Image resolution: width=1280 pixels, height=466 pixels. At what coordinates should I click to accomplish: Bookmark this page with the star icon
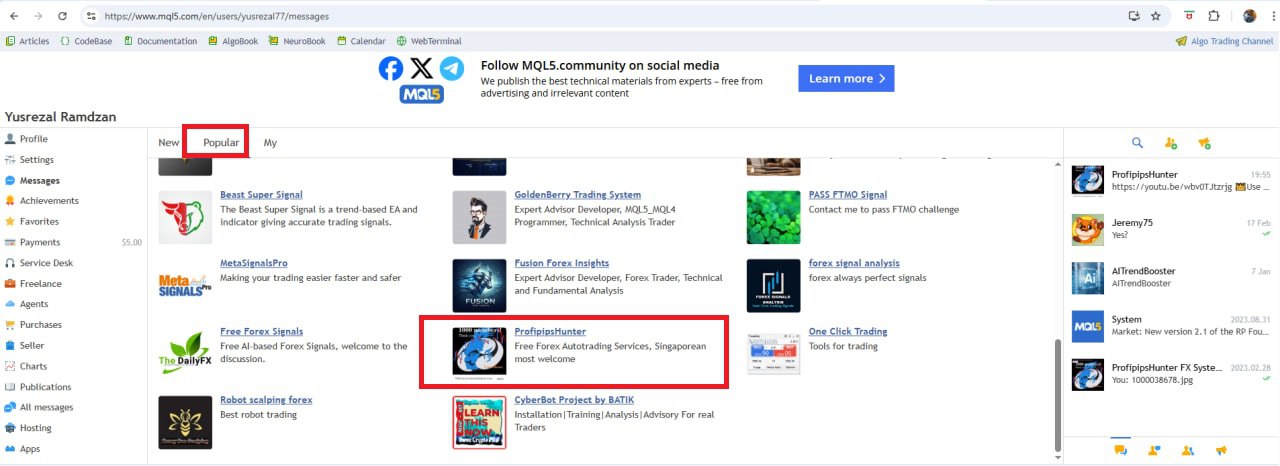tap(1156, 16)
